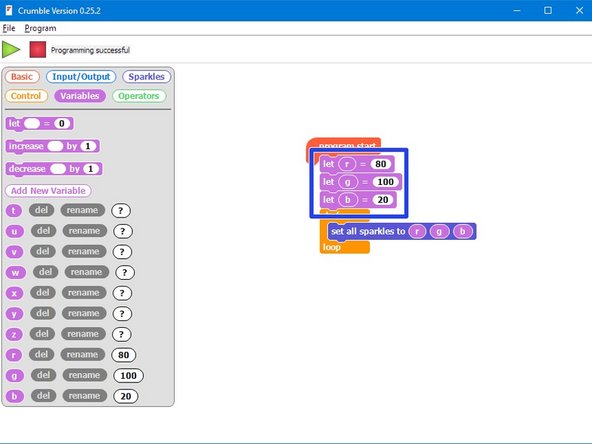Pick variable b pill in list
This screenshot has width=592, height=444.
15,396
